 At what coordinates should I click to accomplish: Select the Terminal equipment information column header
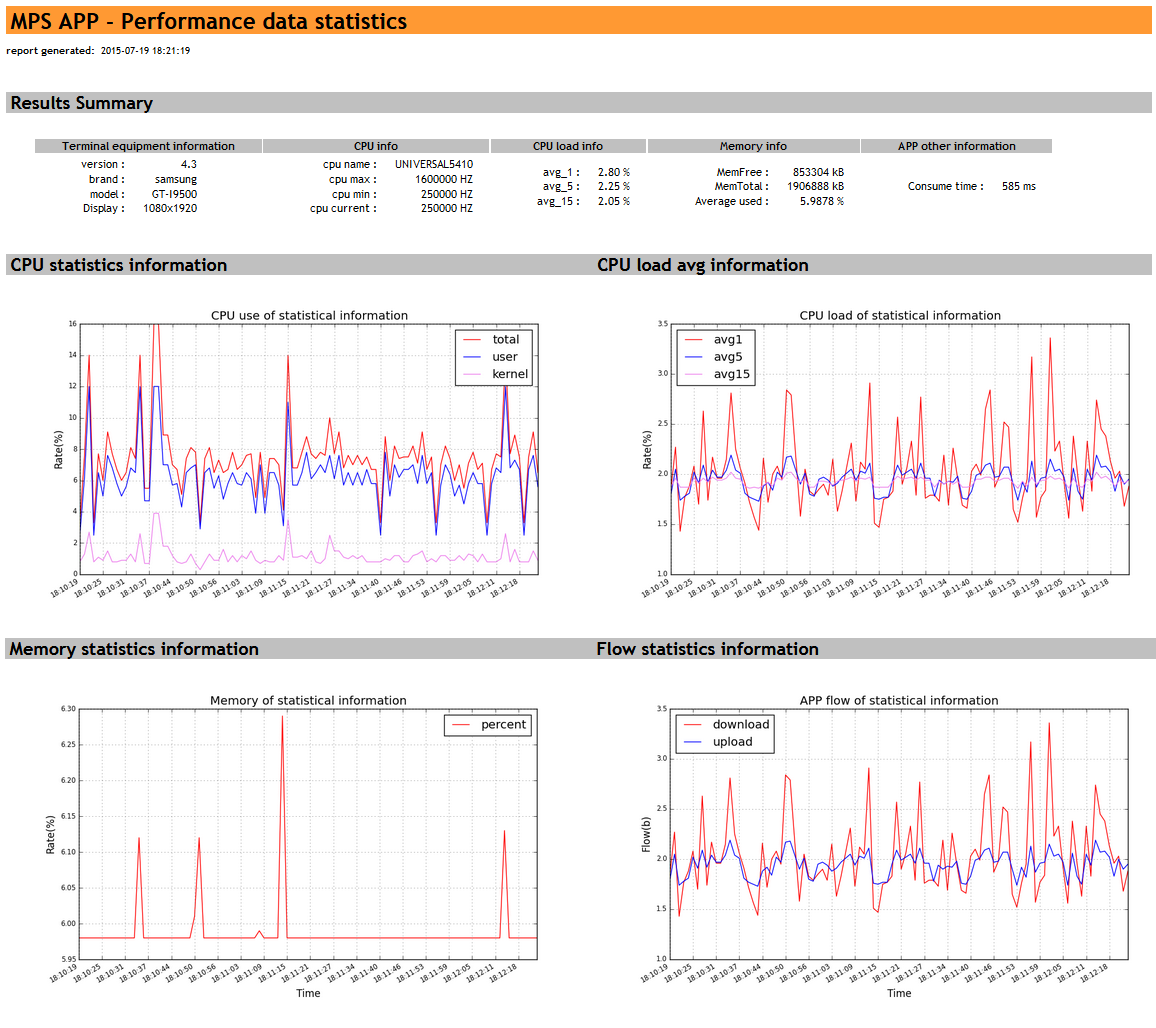(148, 146)
